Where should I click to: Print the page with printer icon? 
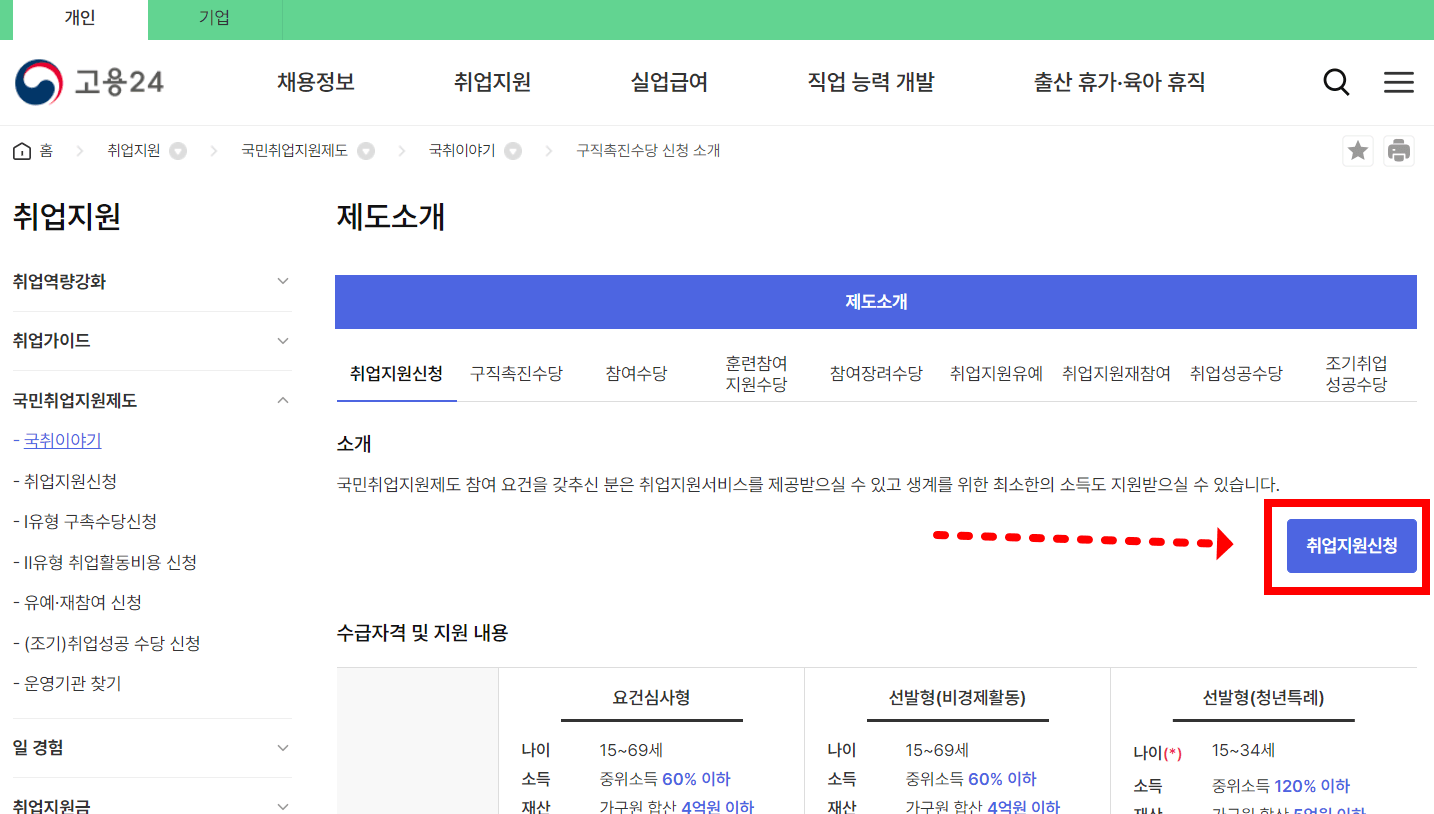[1399, 151]
